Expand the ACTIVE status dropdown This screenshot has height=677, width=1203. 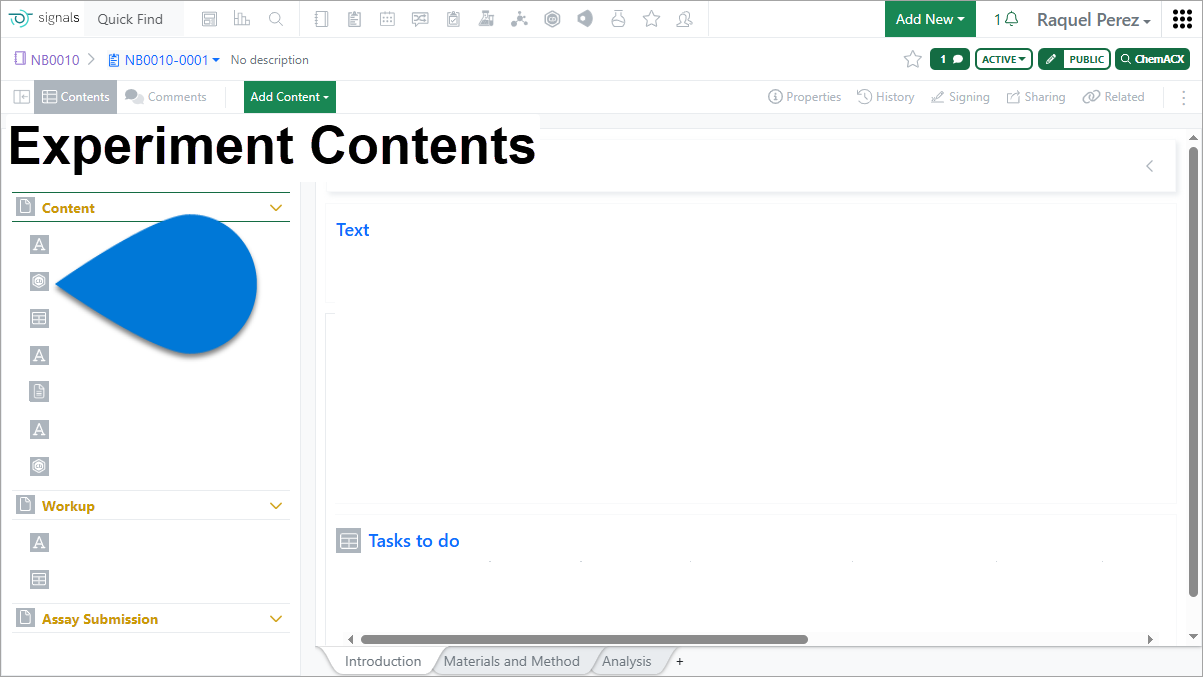(1004, 59)
